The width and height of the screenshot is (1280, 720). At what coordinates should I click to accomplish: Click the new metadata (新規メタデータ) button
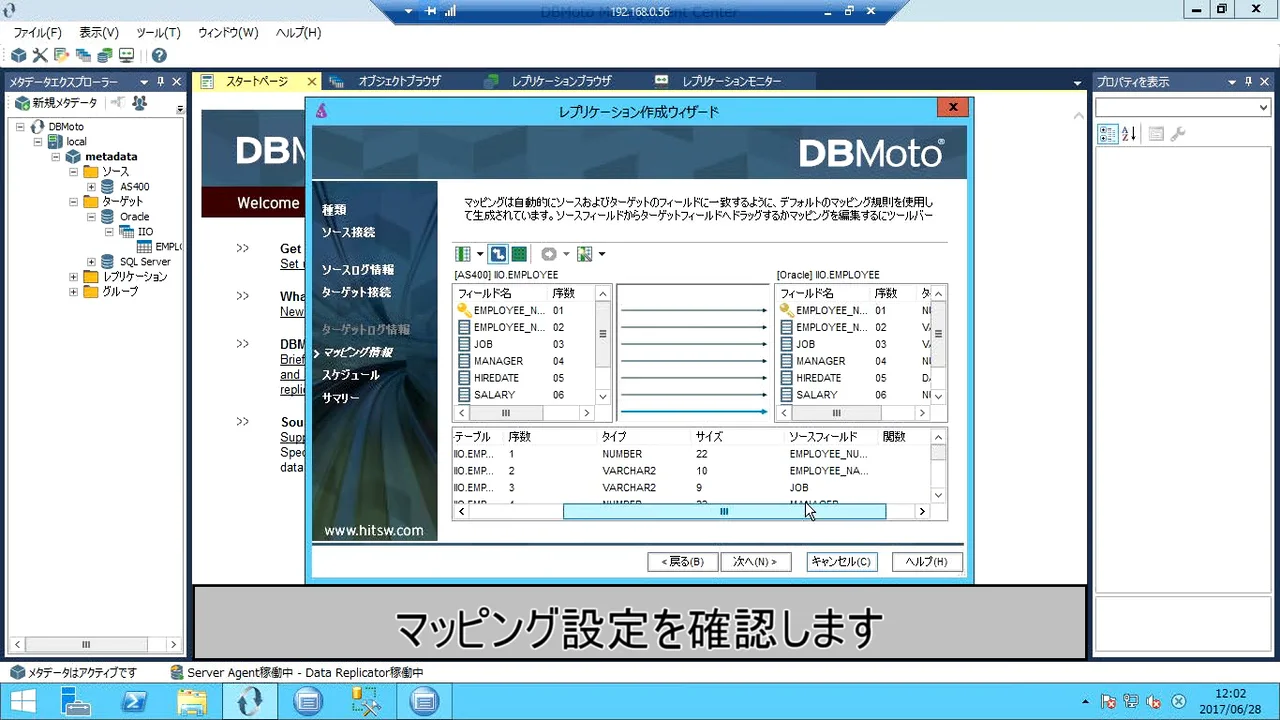pyautogui.click(x=56, y=103)
